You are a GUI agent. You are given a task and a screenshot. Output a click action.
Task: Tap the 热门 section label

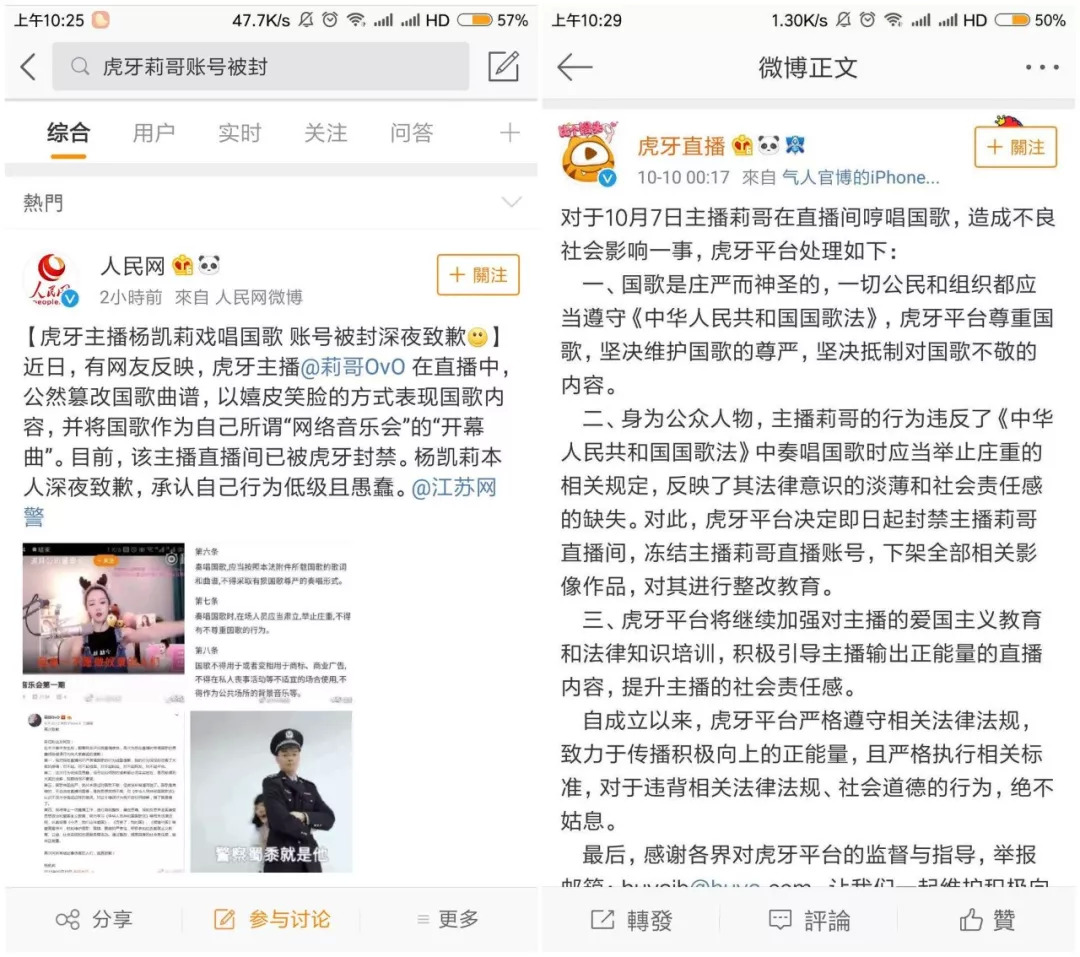click(x=43, y=203)
